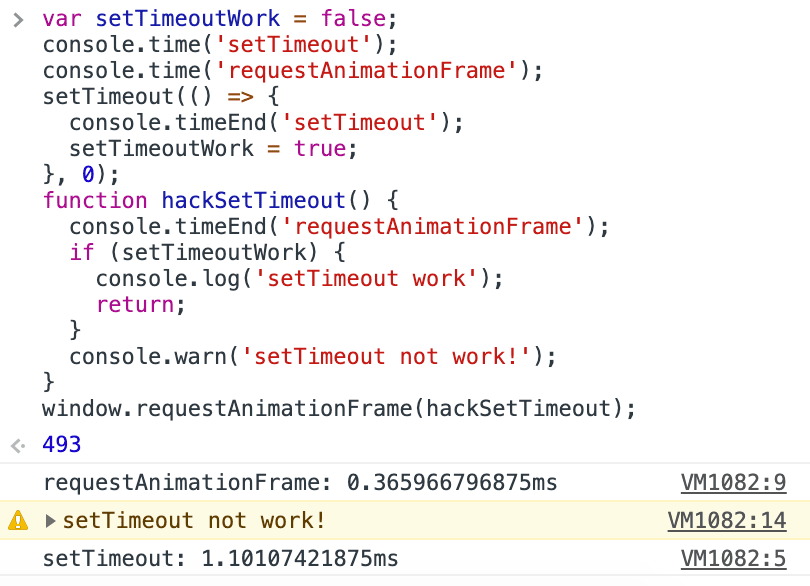Click the return value arrow icon
Image resolution: width=810 pixels, height=586 pixels.
coord(18,445)
